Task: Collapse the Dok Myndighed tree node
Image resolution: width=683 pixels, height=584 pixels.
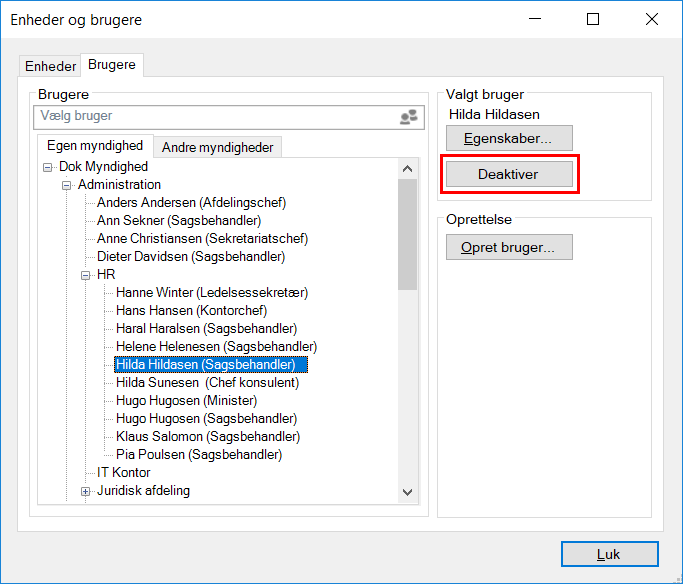Action: click(48, 167)
